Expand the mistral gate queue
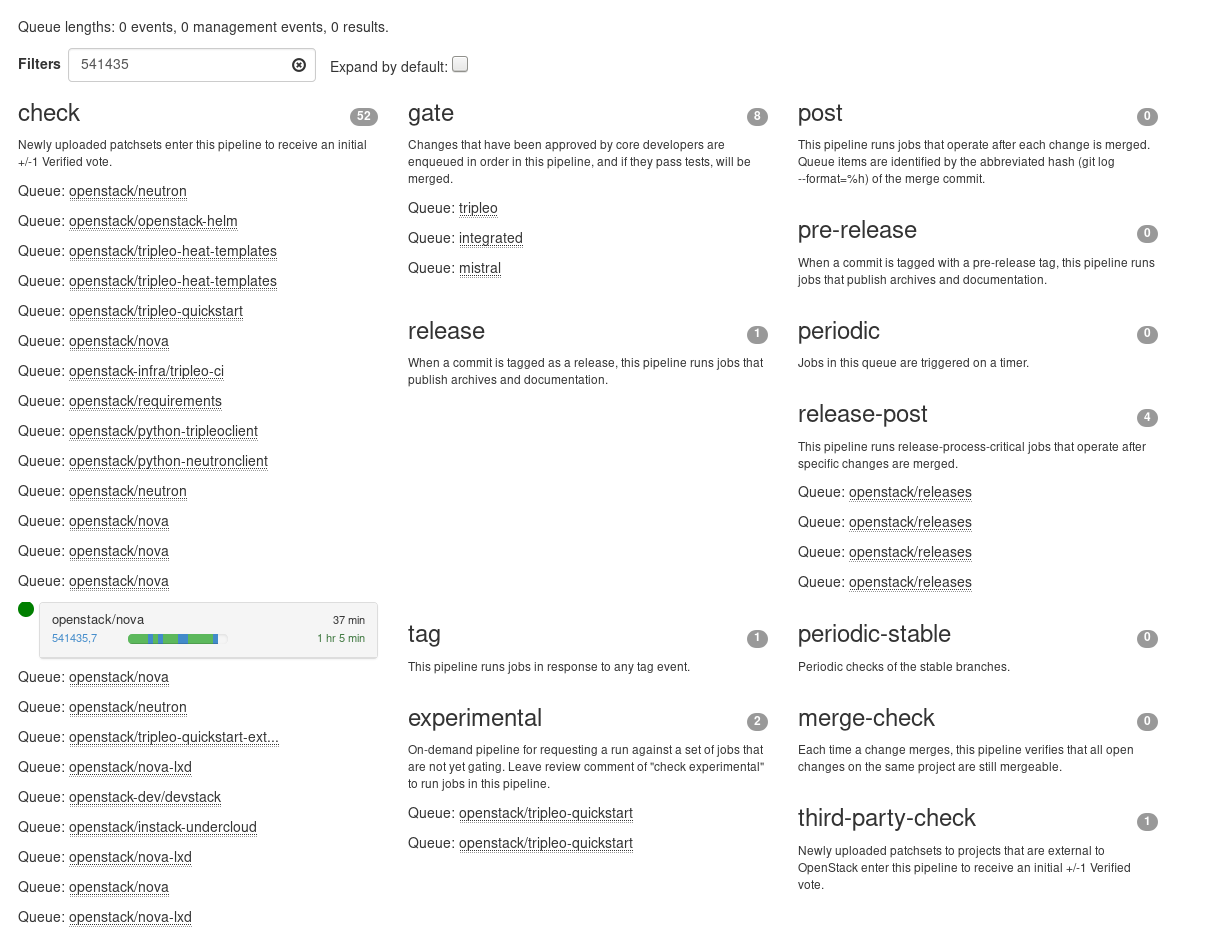 [480, 268]
